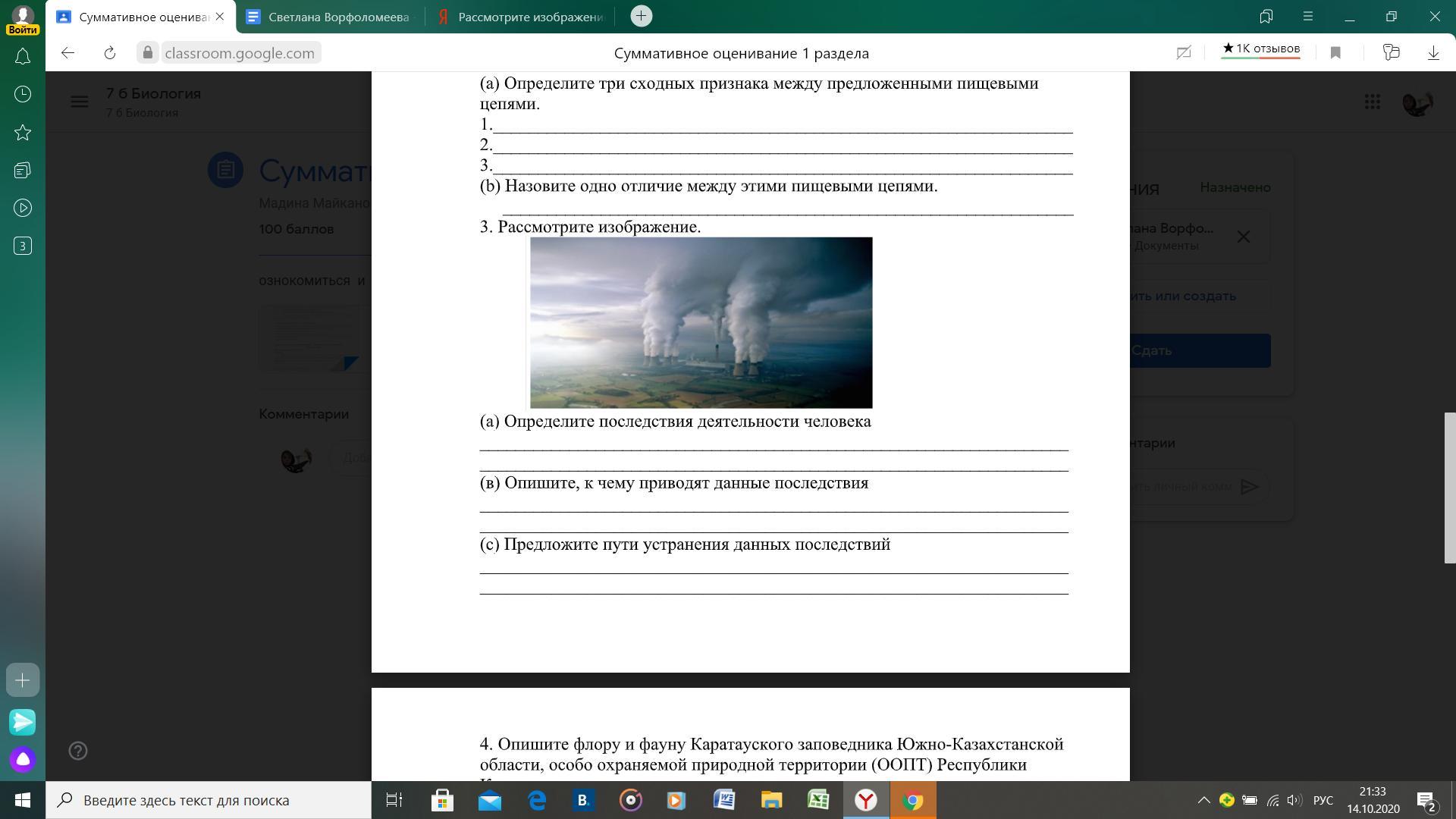Open a new browser tab
Viewport: 1456px width, 819px height.
(x=641, y=16)
